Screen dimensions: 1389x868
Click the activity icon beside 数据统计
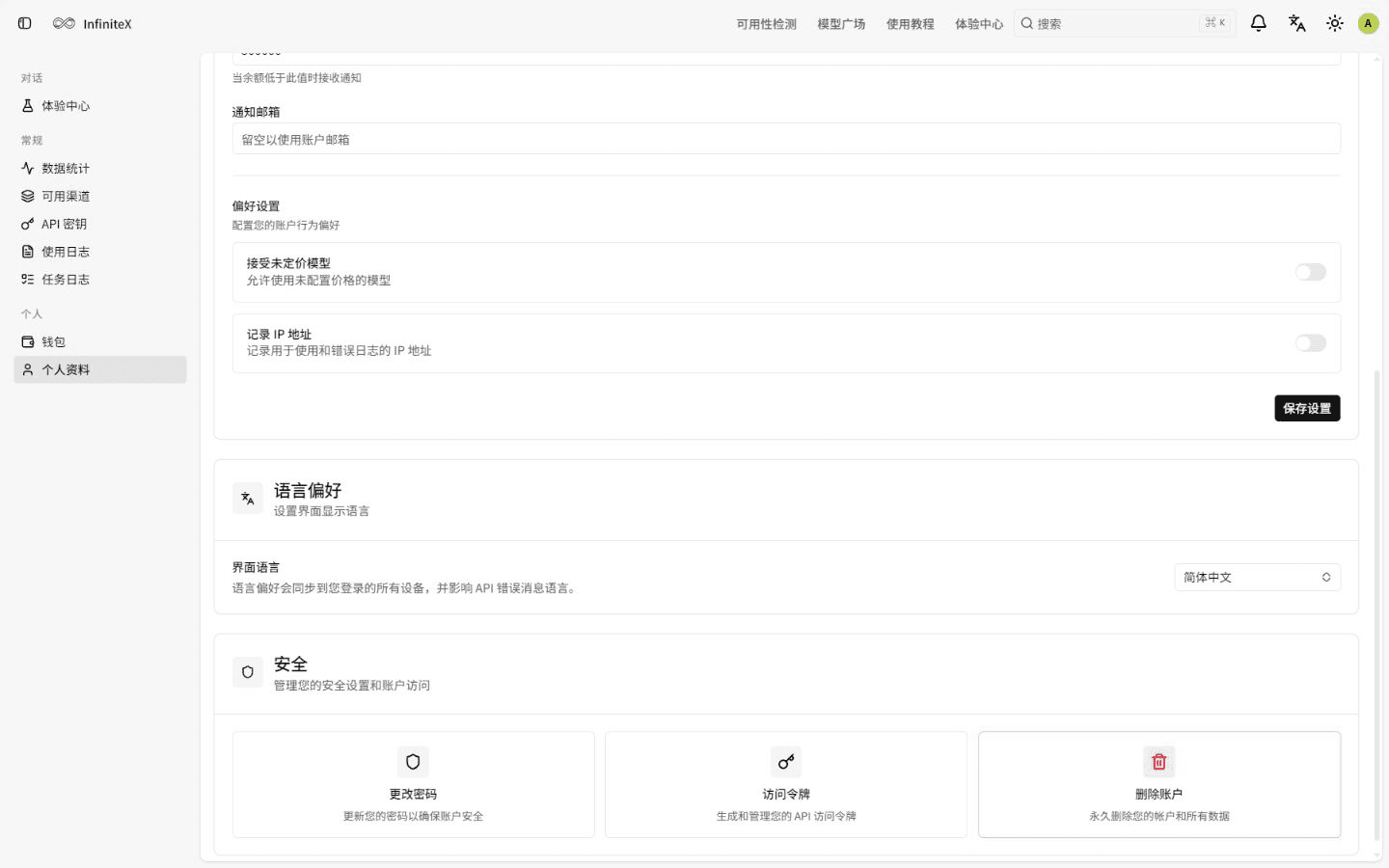27,168
